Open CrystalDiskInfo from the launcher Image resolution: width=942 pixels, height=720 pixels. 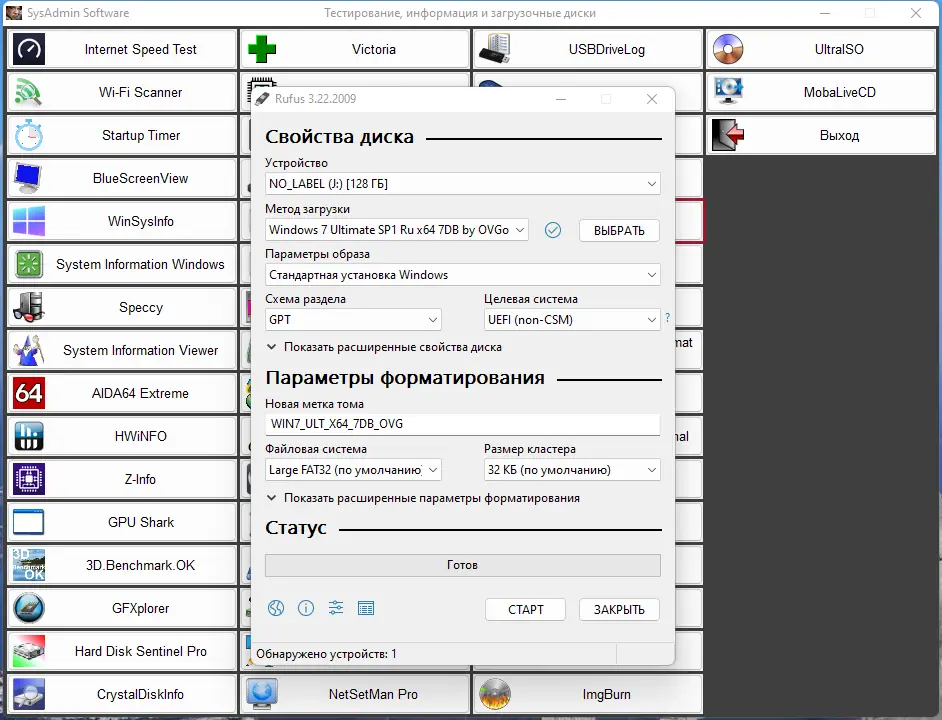121,694
